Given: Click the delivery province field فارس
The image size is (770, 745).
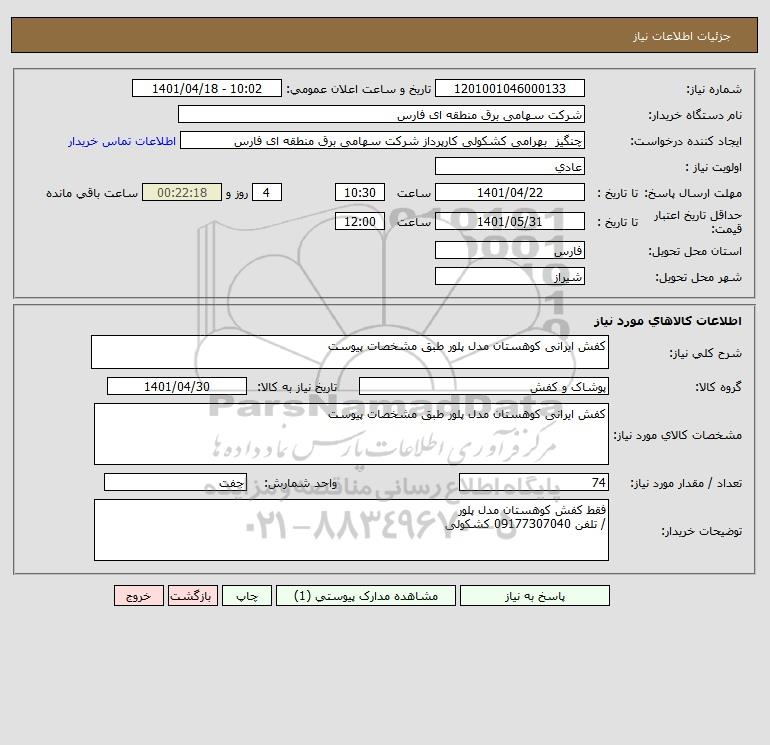Looking at the screenshot, I should click(x=510, y=250).
